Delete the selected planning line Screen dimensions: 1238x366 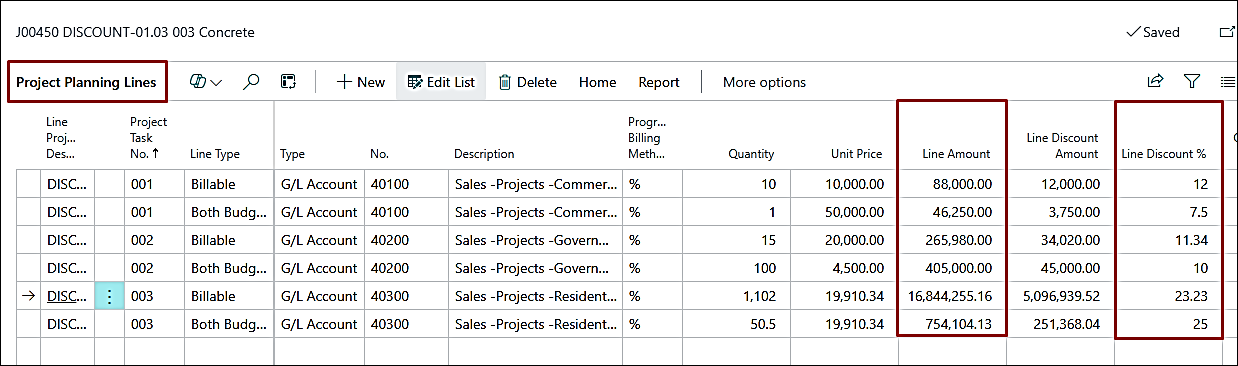pos(527,82)
